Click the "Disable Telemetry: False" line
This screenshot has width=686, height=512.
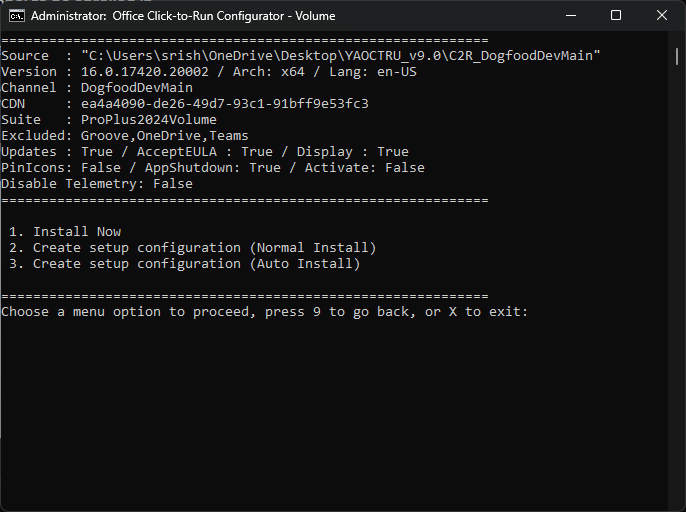pyautogui.click(x=97, y=184)
